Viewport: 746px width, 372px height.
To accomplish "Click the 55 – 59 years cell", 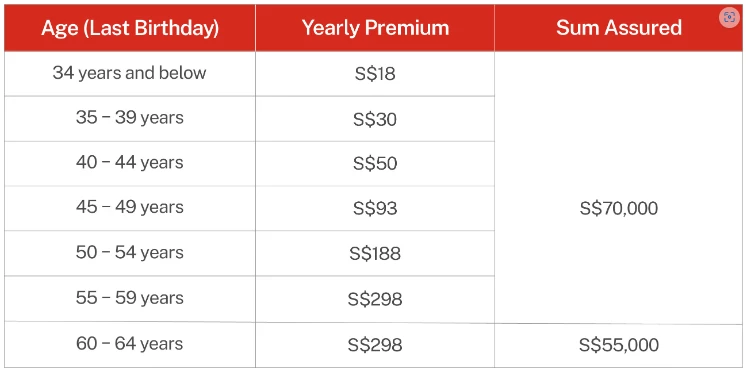I will 129,298.
